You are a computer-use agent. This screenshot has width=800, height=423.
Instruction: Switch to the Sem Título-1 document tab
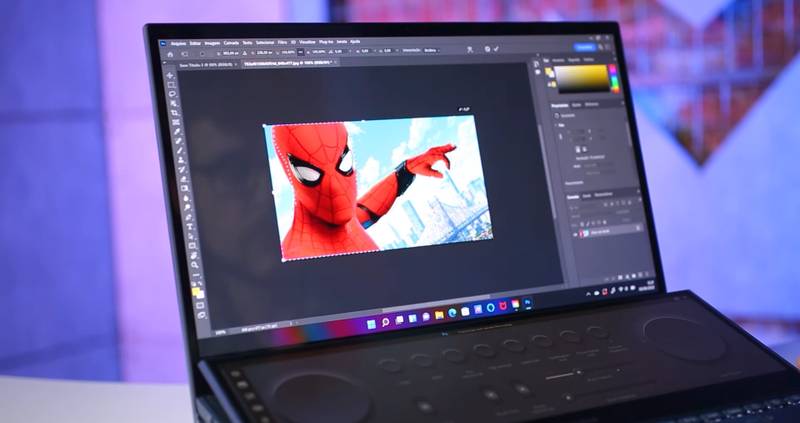tap(206, 65)
